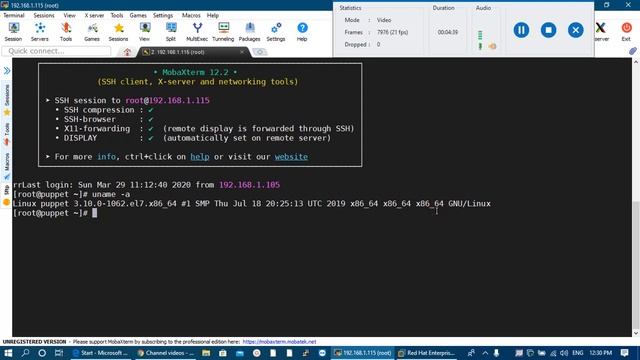640x360 pixels.
Task: Open the Session toolbar icon
Action: 13,32
